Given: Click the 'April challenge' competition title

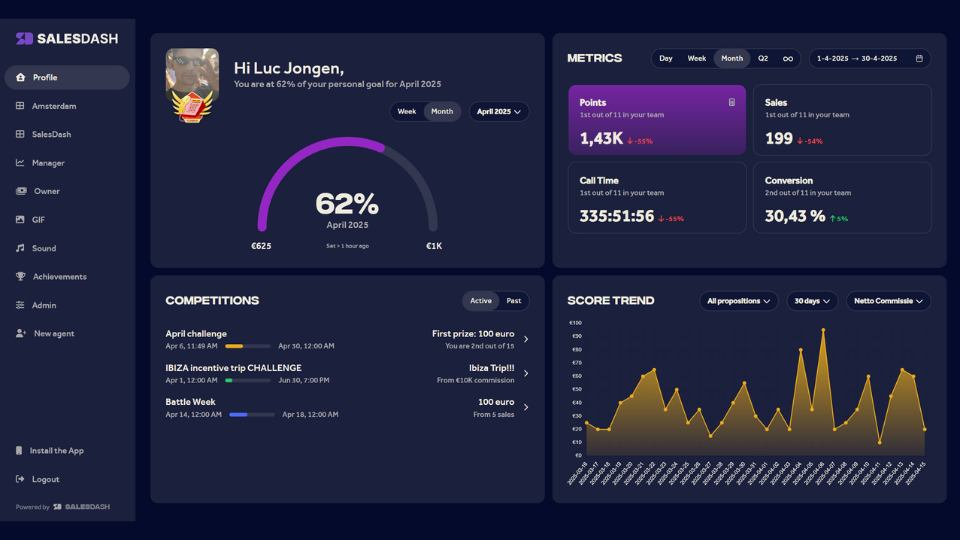Looking at the screenshot, I should [196, 334].
